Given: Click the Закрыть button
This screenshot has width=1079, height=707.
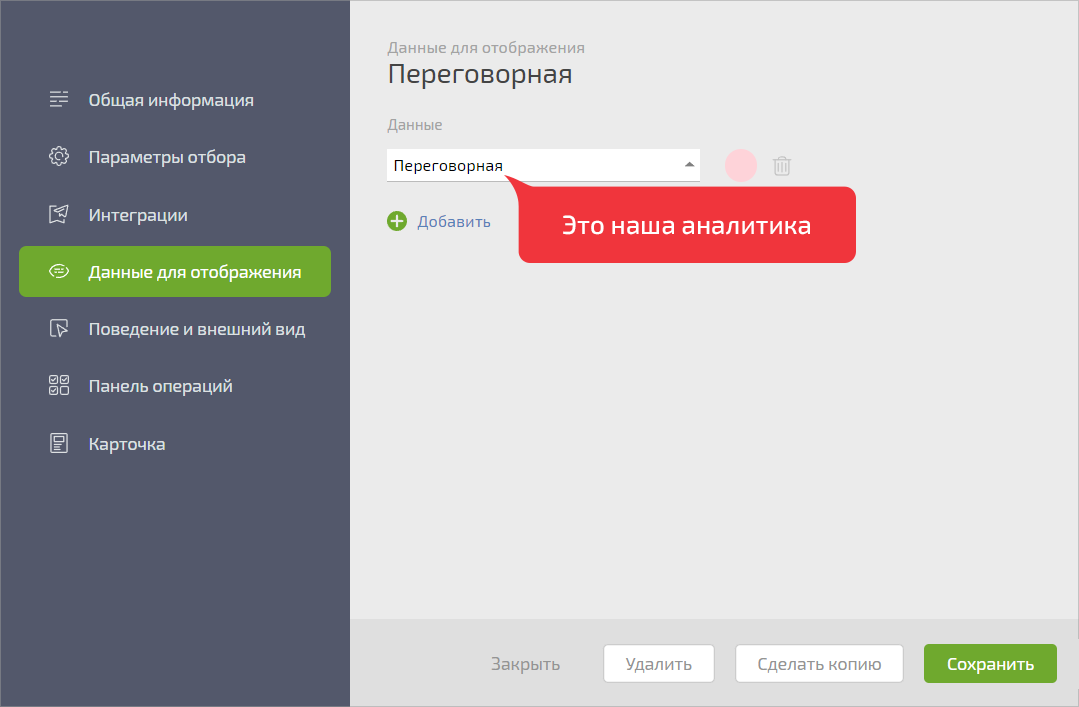Looking at the screenshot, I should pyautogui.click(x=525, y=664).
